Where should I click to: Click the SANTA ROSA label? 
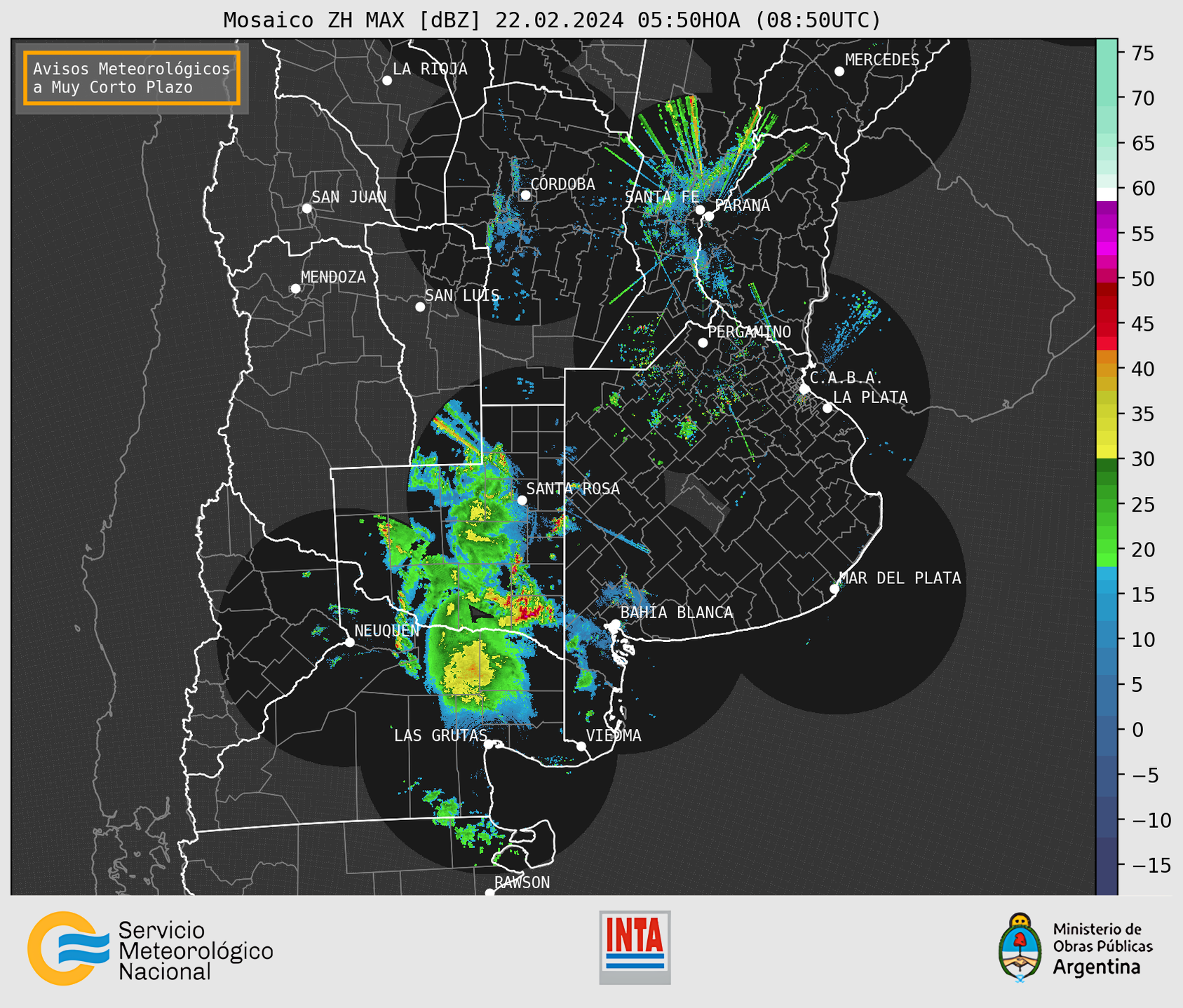[573, 489]
